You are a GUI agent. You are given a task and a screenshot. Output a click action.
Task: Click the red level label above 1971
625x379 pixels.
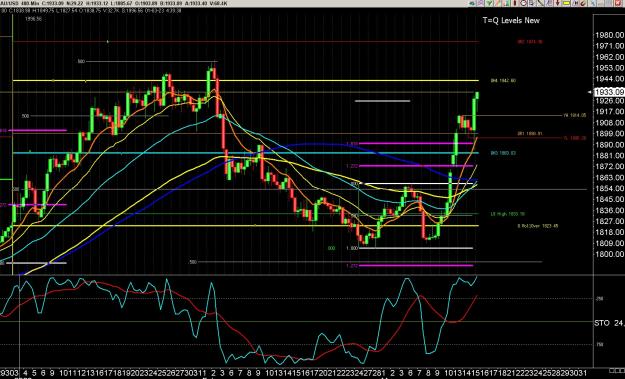pos(530,41)
